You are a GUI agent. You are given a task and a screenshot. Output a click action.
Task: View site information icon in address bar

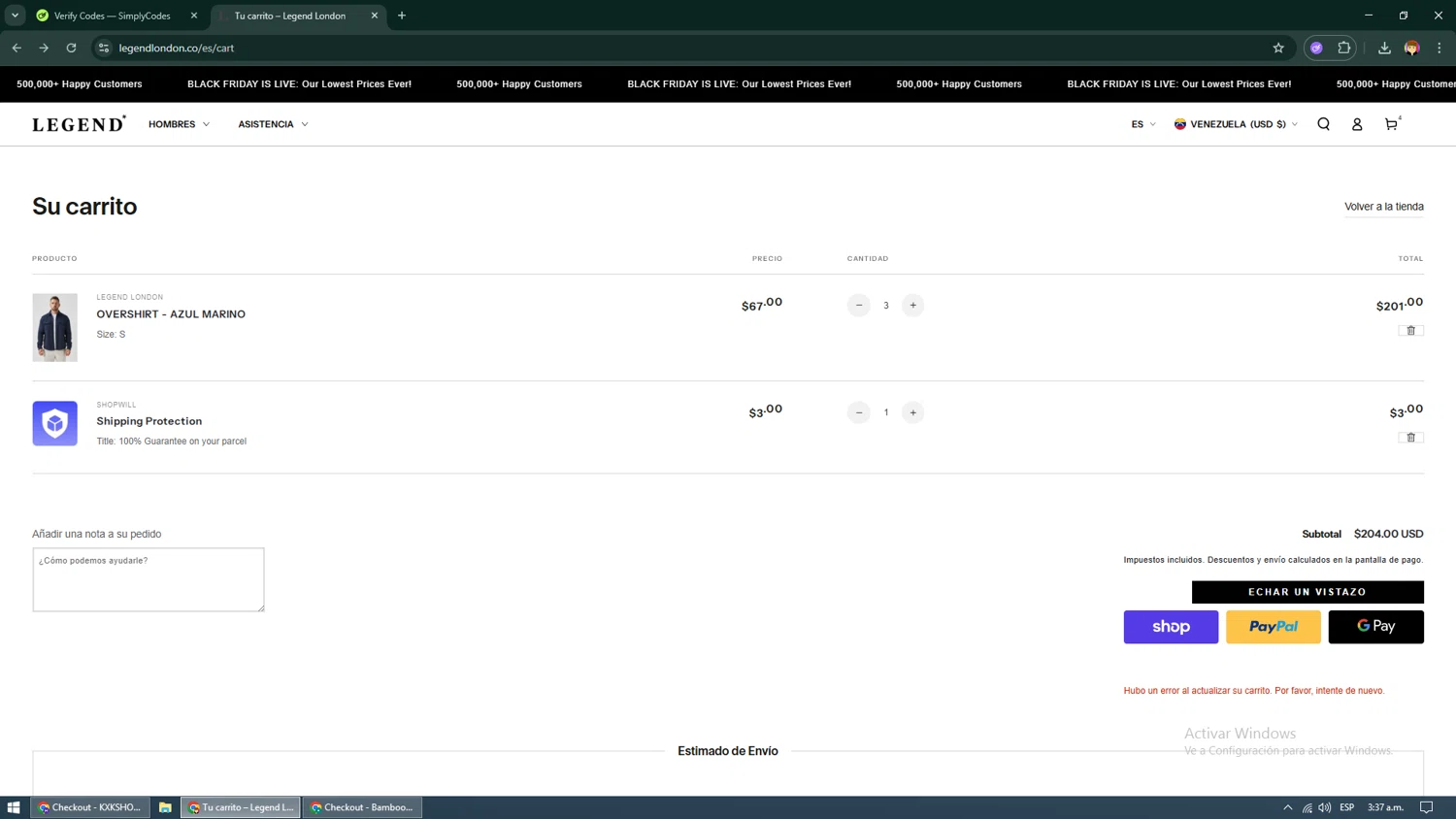tap(104, 48)
